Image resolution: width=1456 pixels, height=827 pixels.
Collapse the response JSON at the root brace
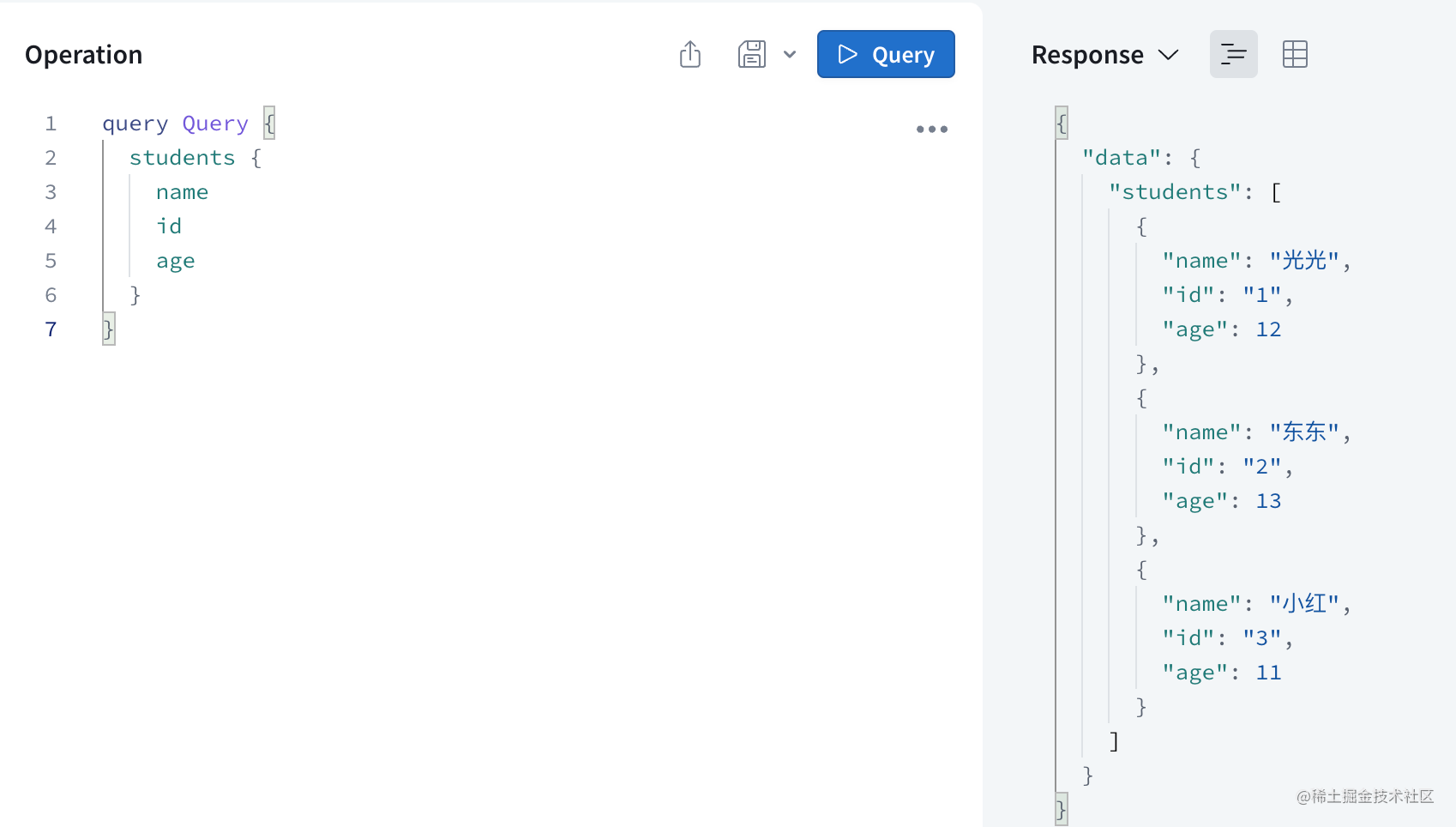click(x=1061, y=122)
